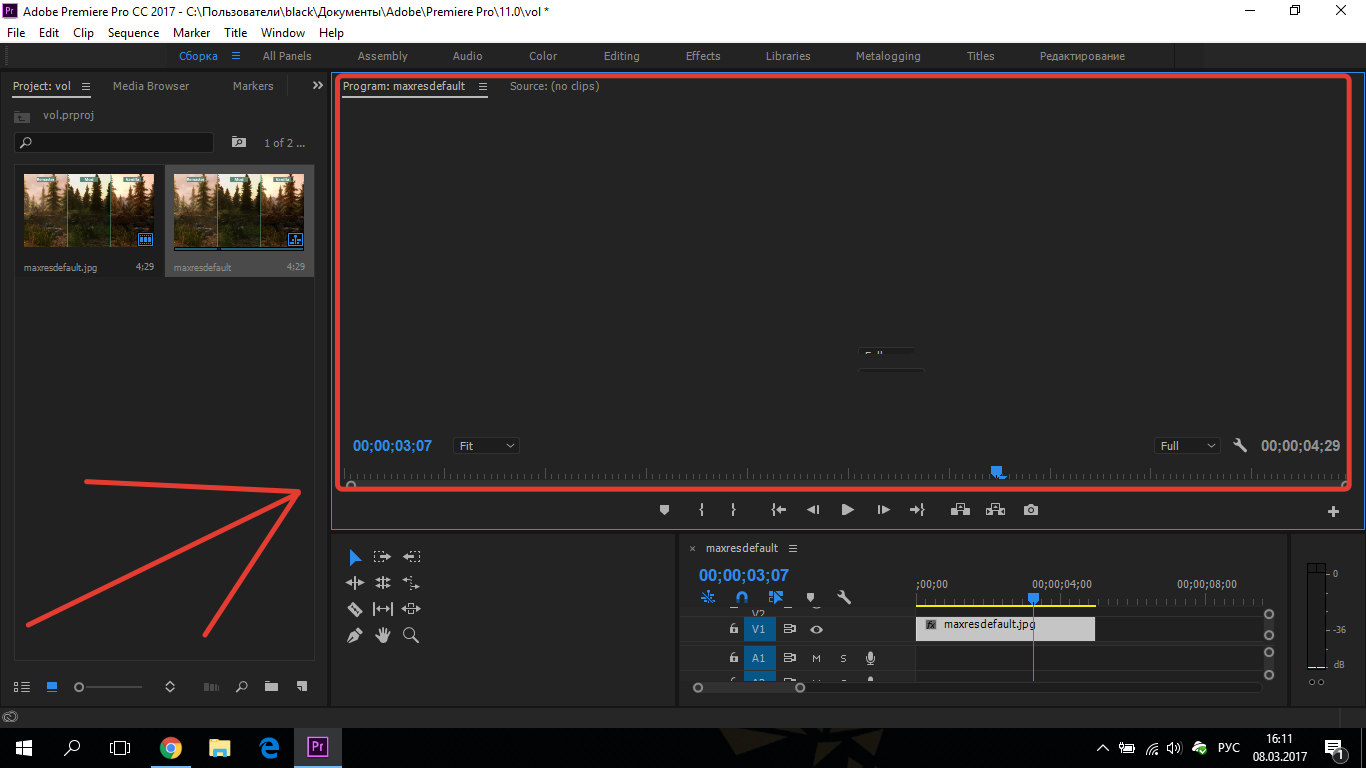The image size is (1366, 768).
Task: Select the Selection tool arrow
Action: [x=355, y=557]
